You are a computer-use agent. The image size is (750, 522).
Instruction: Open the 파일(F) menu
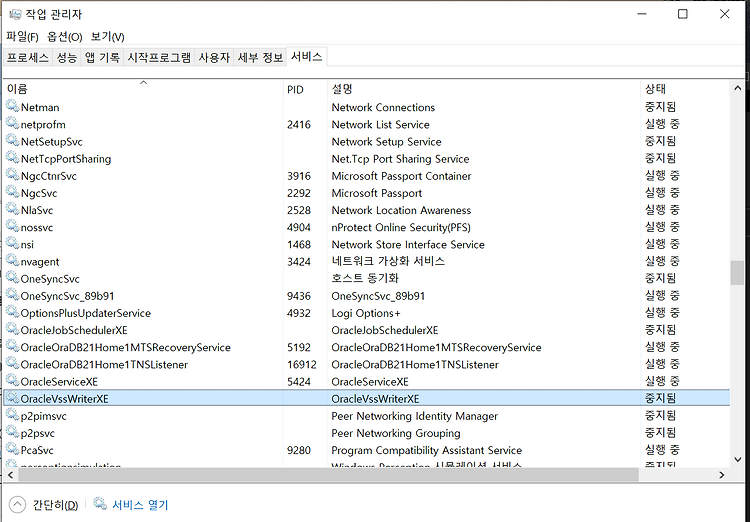22,37
